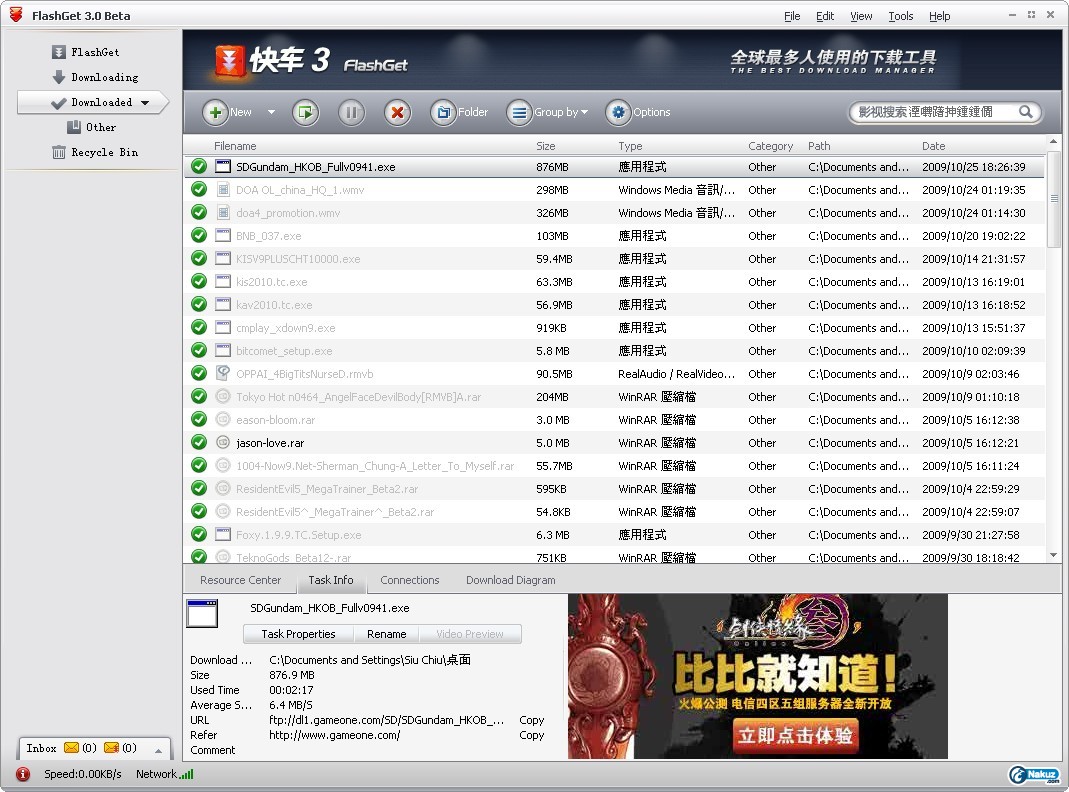Switch to the Connections tab
This screenshot has height=792, width=1069.
tap(410, 580)
